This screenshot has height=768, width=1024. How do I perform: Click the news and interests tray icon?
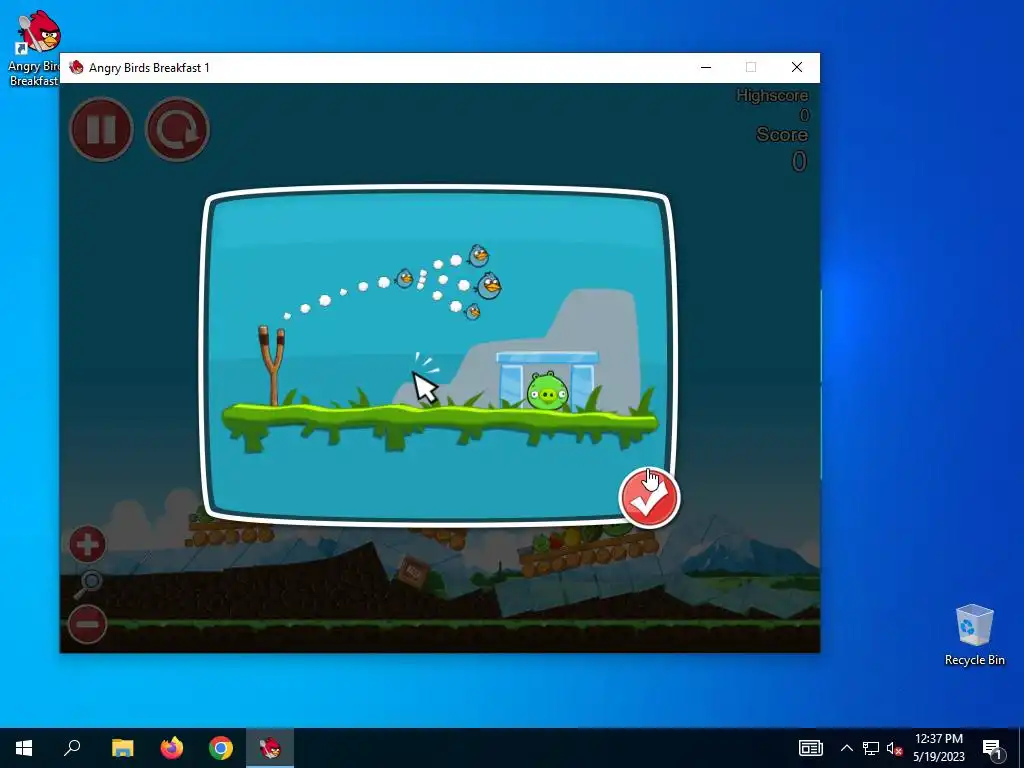pyautogui.click(x=810, y=748)
